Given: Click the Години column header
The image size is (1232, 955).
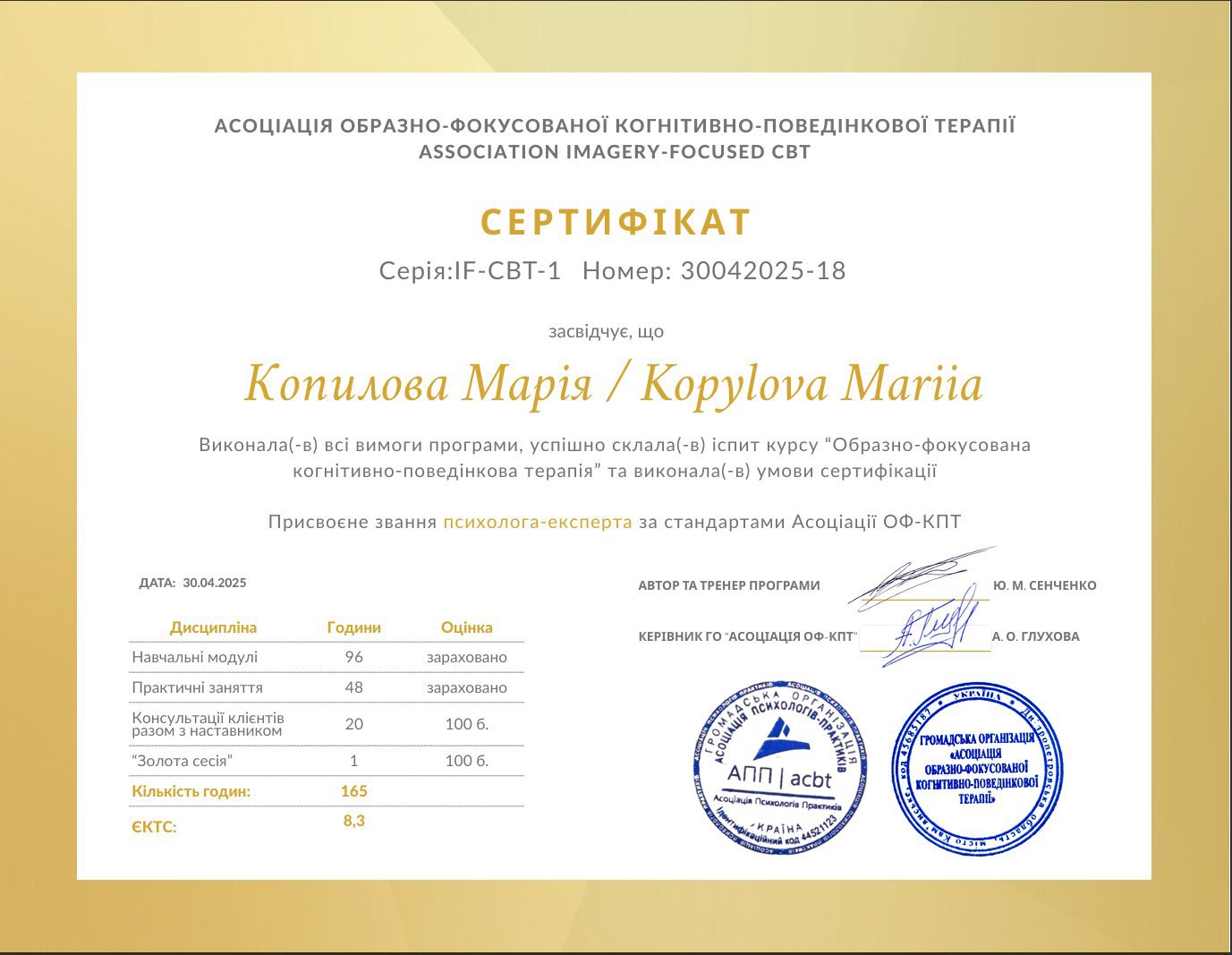Looking at the screenshot, I should pyautogui.click(x=353, y=627).
